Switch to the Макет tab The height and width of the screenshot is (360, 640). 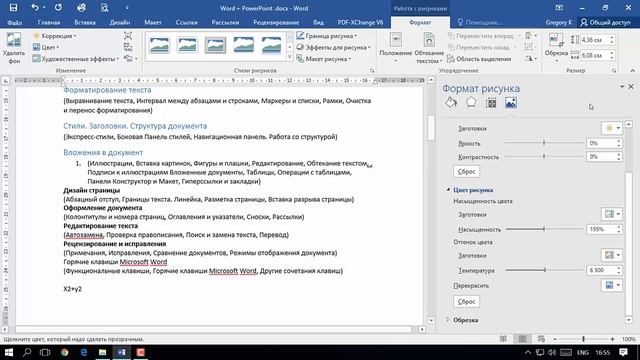153,22
